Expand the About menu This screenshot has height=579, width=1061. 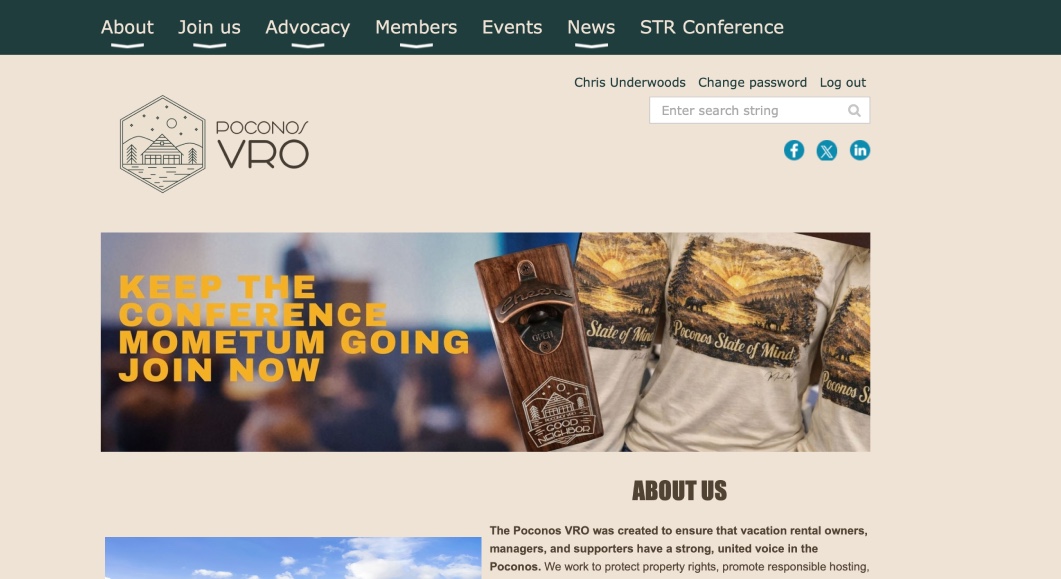click(x=127, y=27)
